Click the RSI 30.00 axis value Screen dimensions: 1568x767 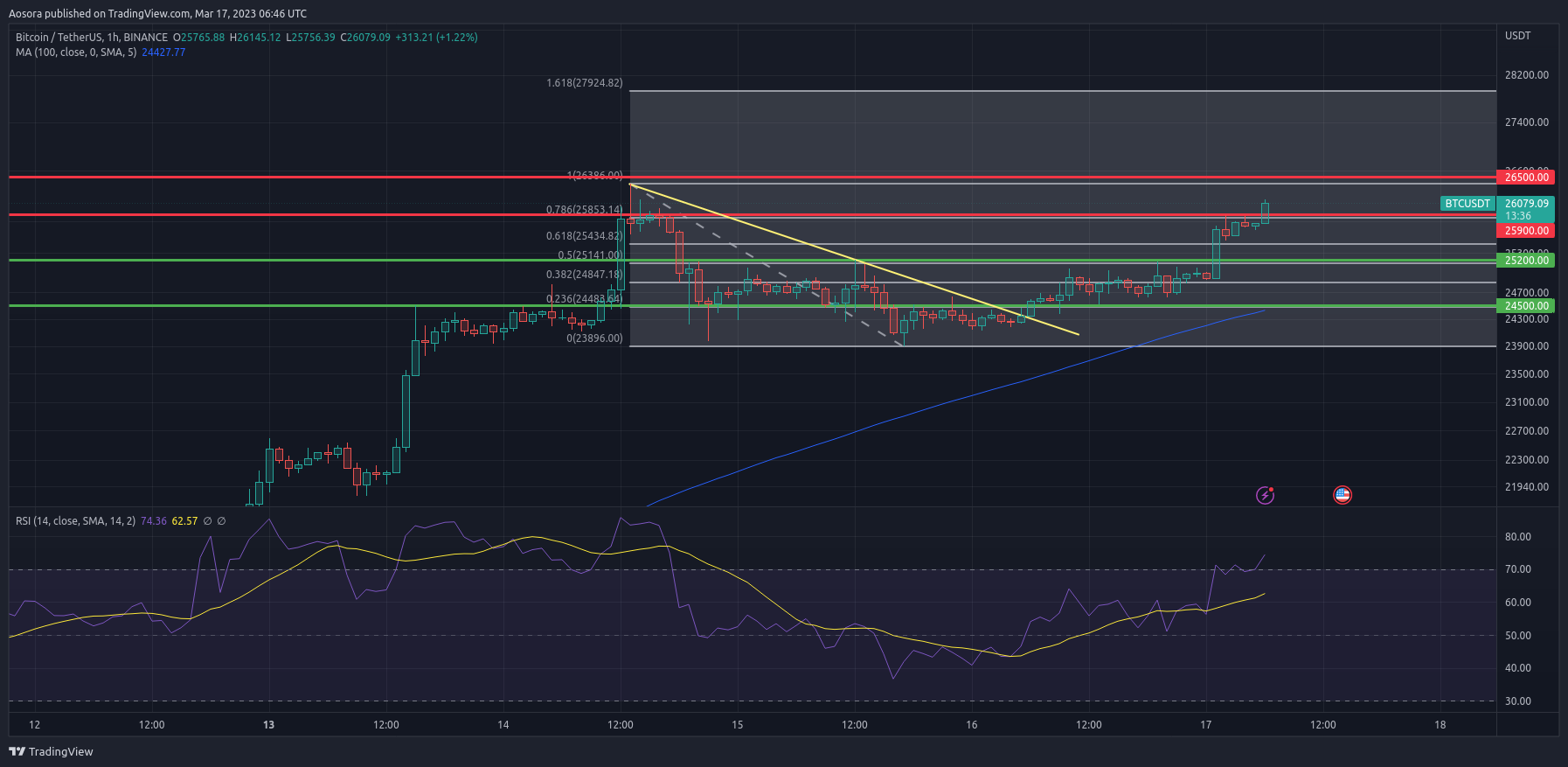[x=1517, y=701]
